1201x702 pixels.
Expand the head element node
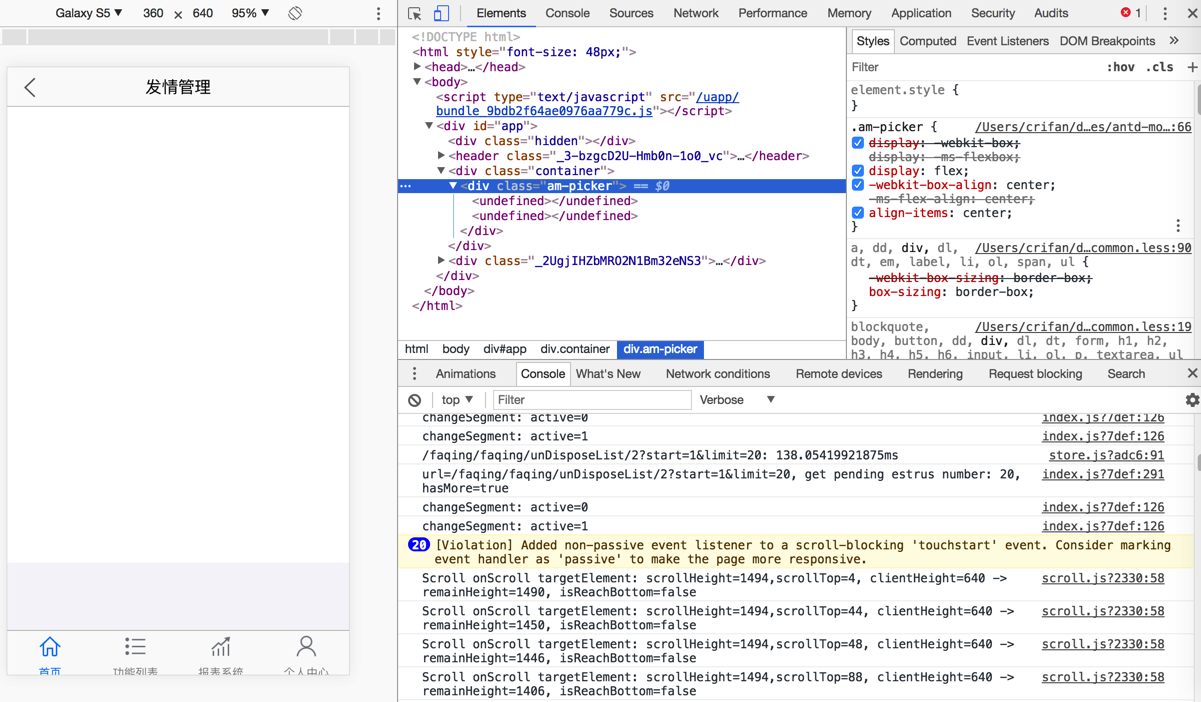point(418,67)
